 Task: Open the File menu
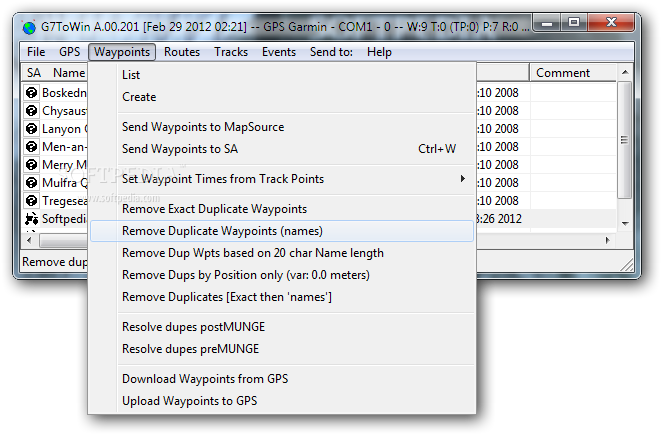36,52
